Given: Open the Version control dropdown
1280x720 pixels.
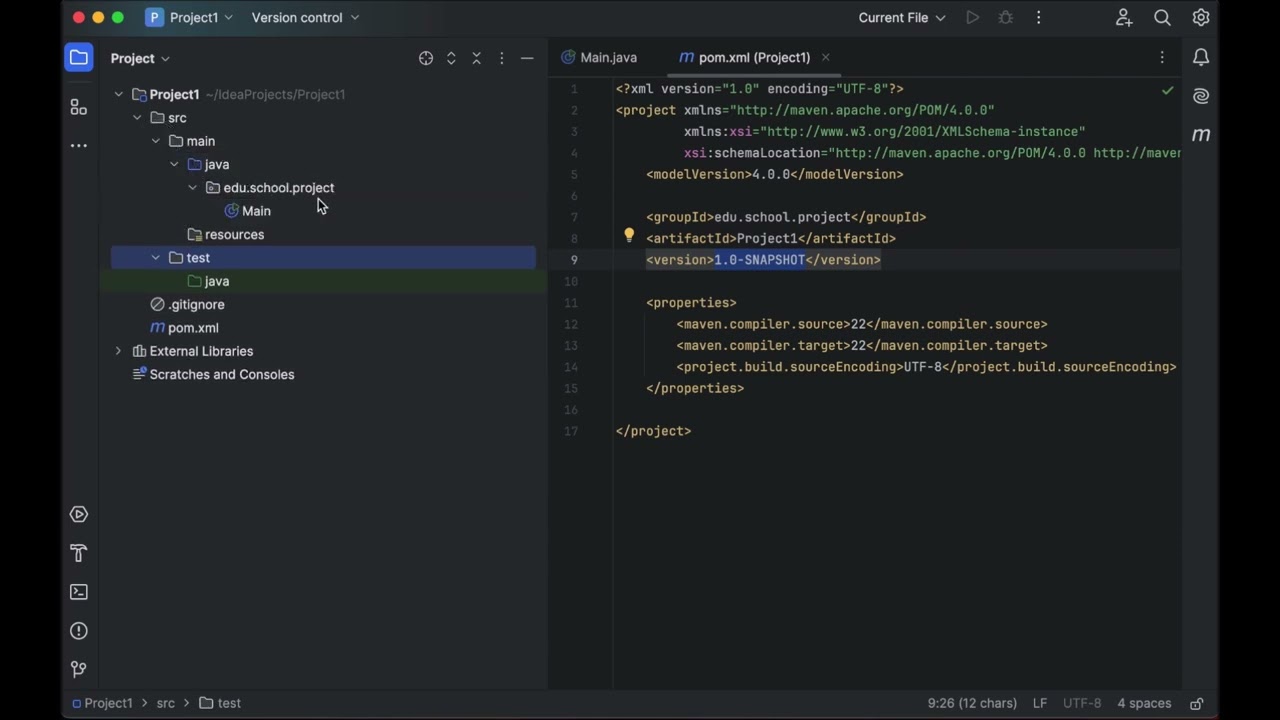Looking at the screenshot, I should [x=305, y=17].
